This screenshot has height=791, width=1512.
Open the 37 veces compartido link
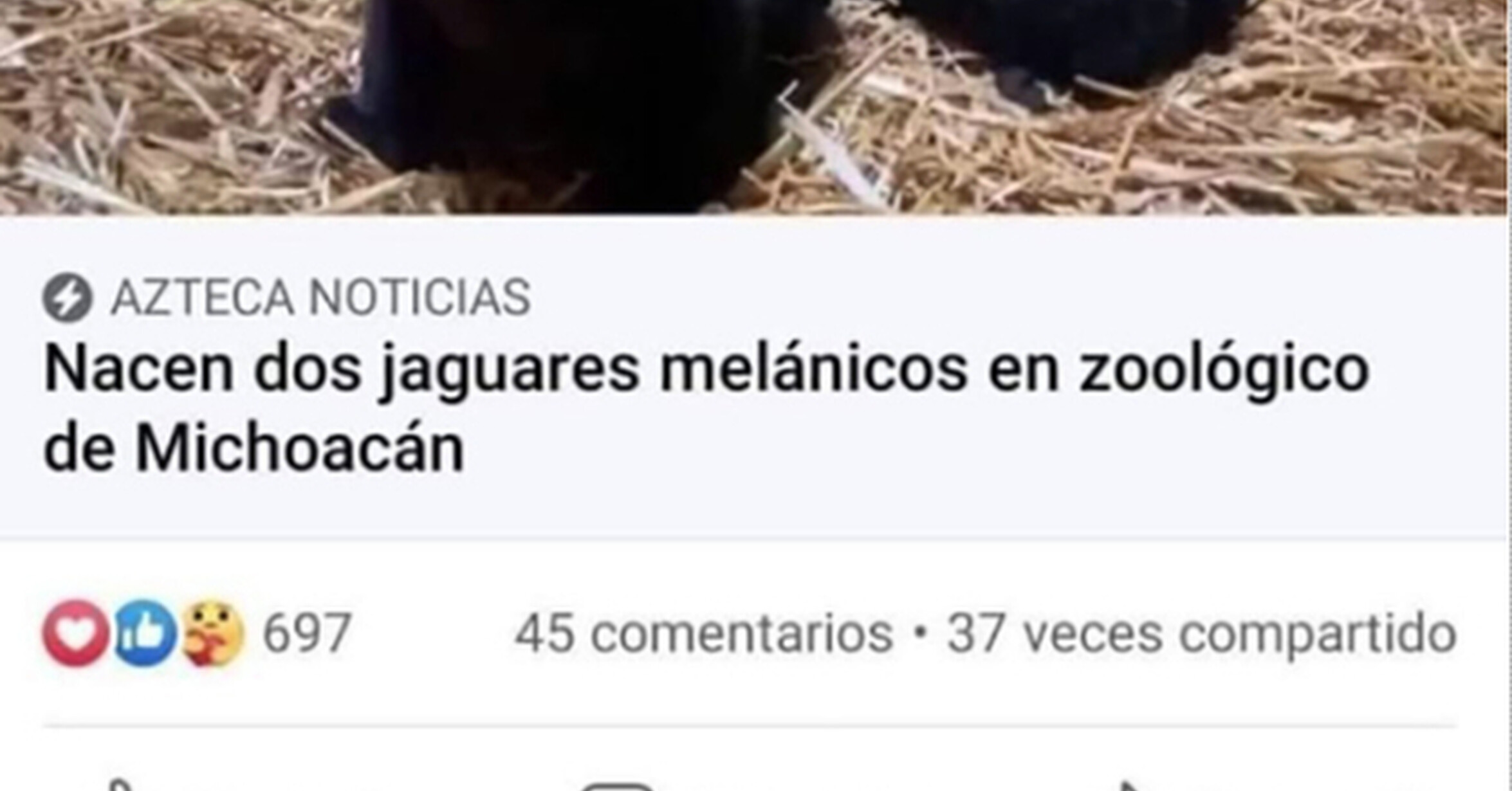pyautogui.click(x=1202, y=634)
